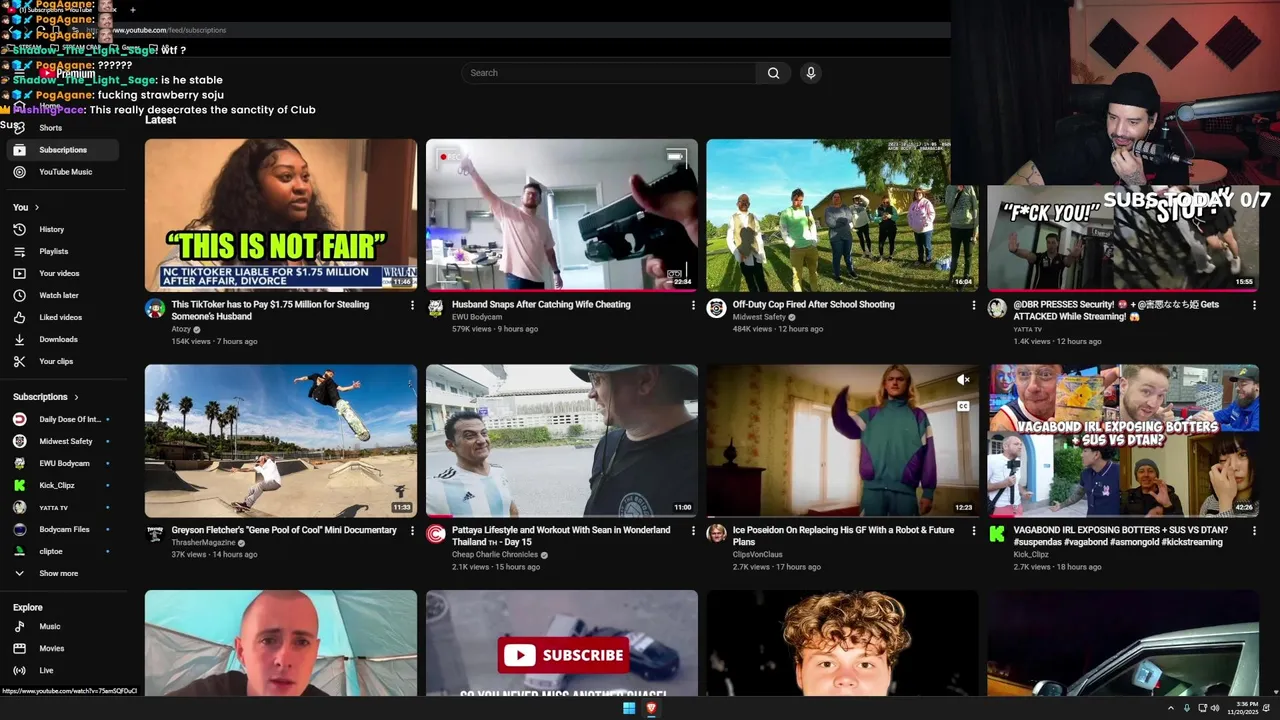
Task: Open skateboarder Greyson Fletcher thumbnail
Action: pos(281,441)
